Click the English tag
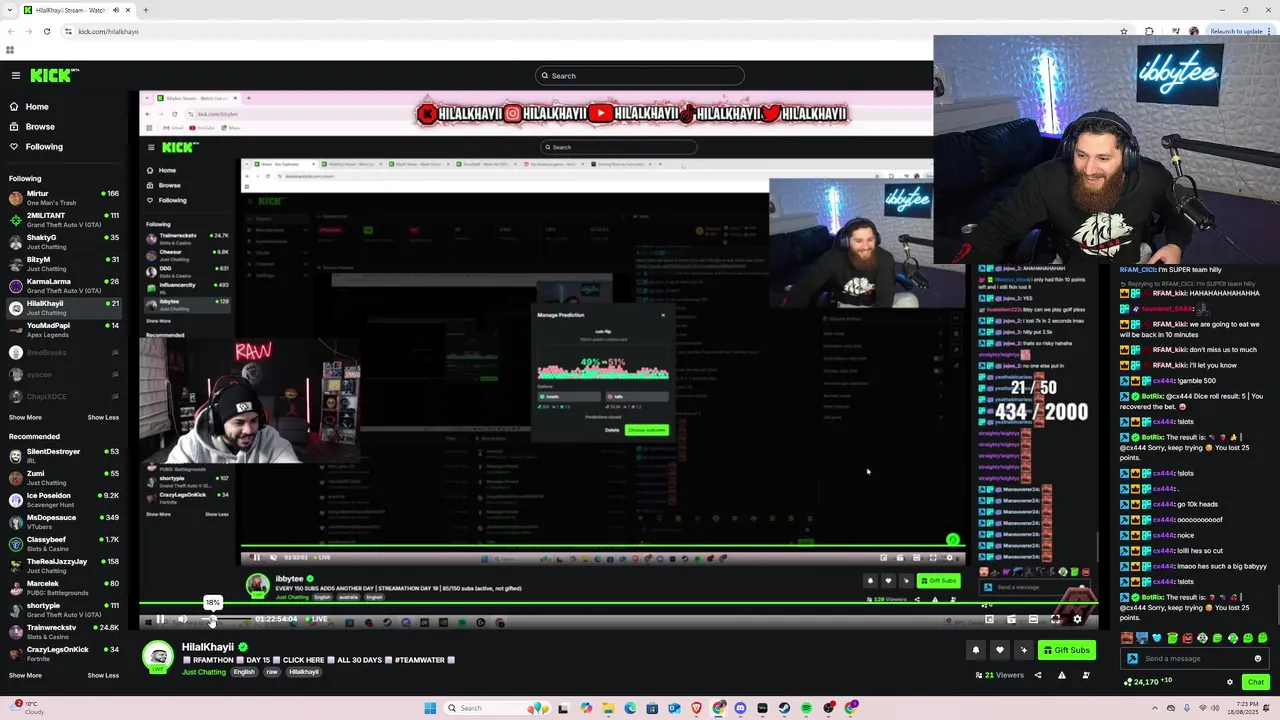 (x=244, y=672)
